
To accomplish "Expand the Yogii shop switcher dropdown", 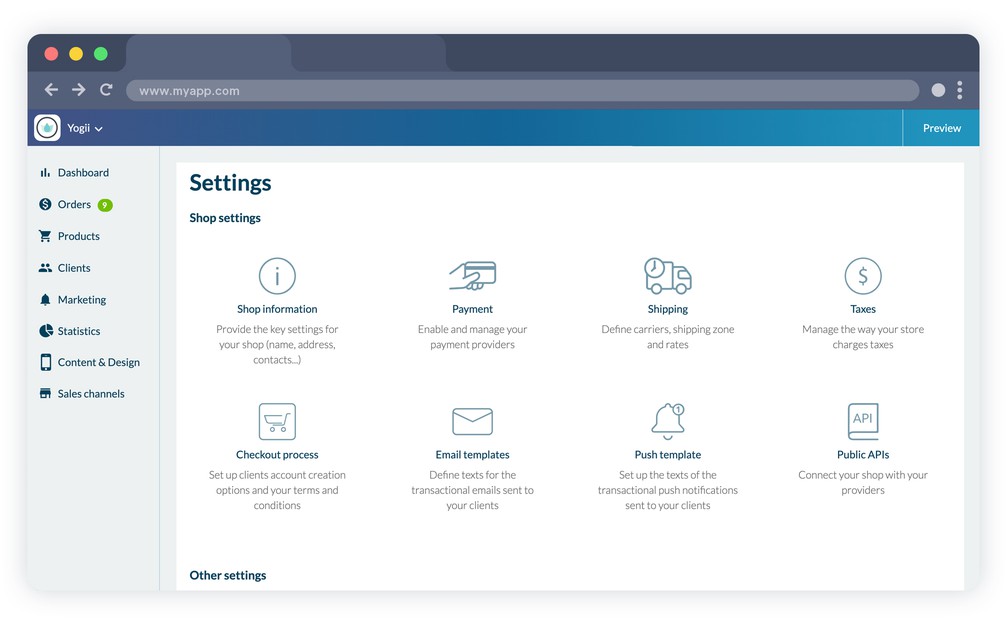I will [85, 128].
